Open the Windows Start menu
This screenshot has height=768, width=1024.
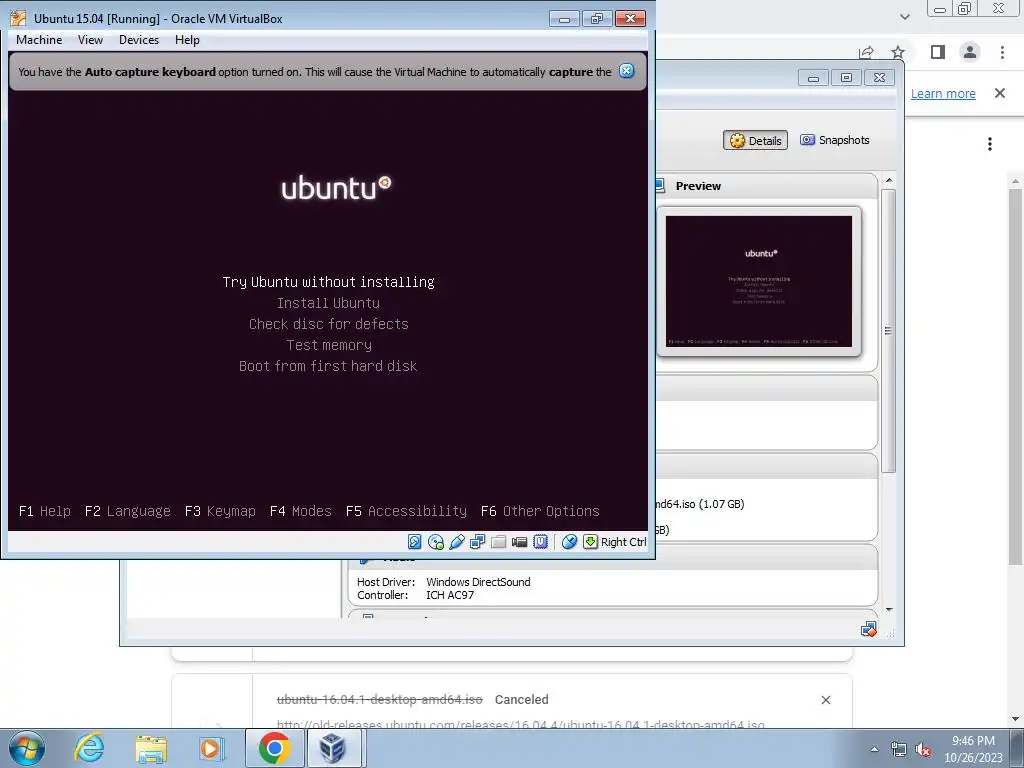coord(26,748)
